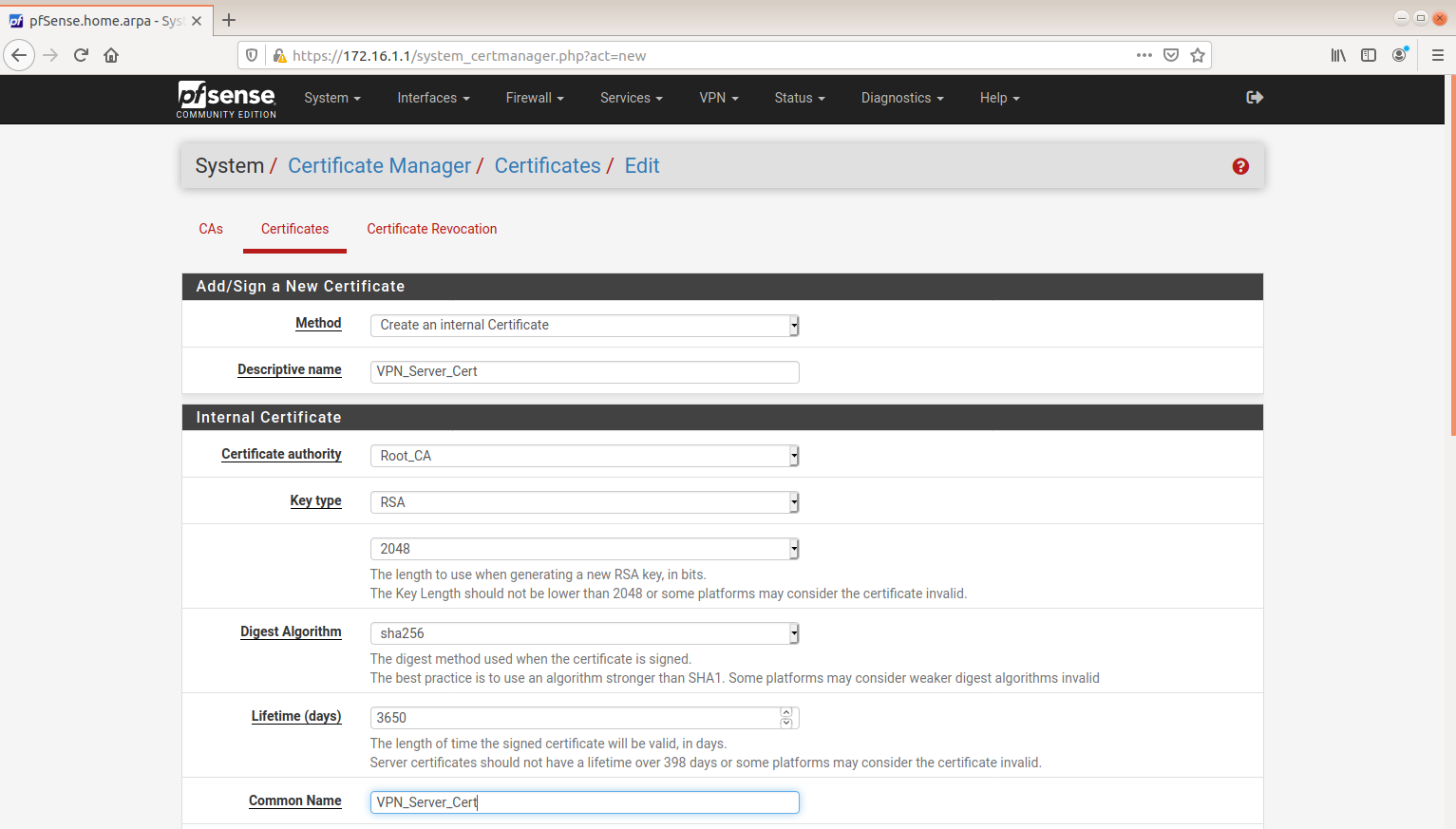
Task: Click the Descriptive name label
Action: click(x=290, y=369)
